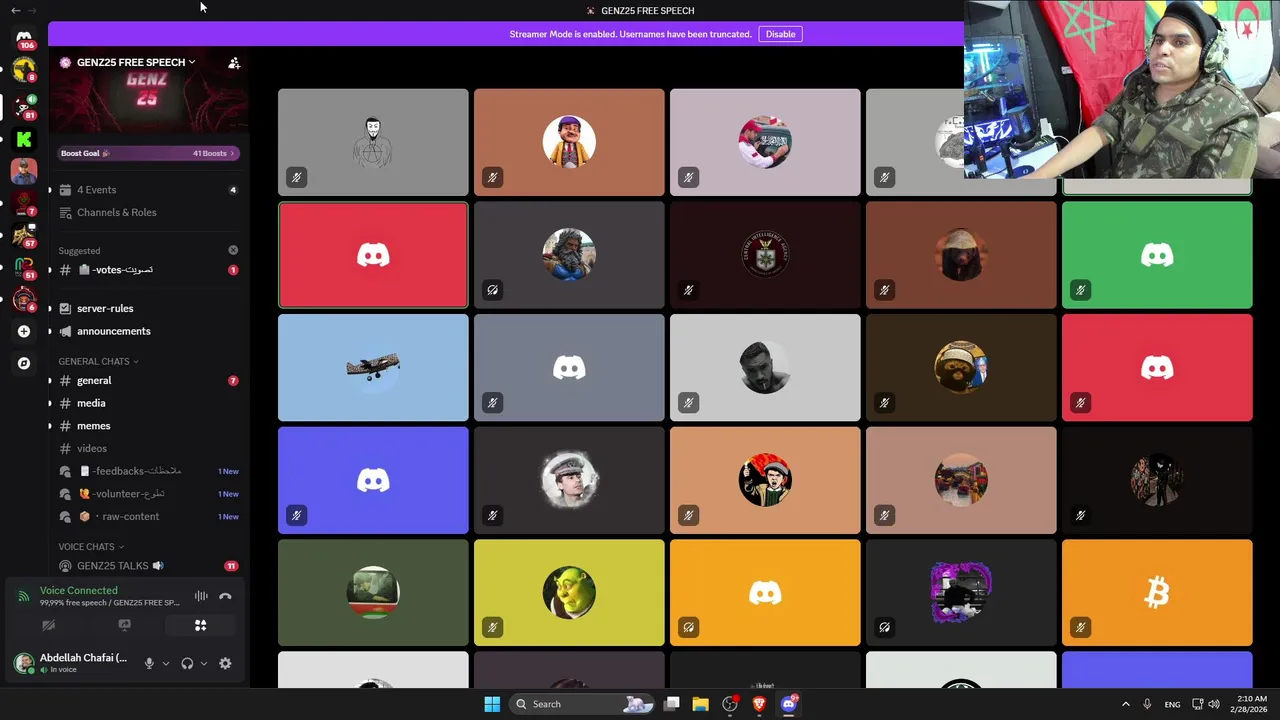Switch input language via ENG indicator

[1172, 704]
